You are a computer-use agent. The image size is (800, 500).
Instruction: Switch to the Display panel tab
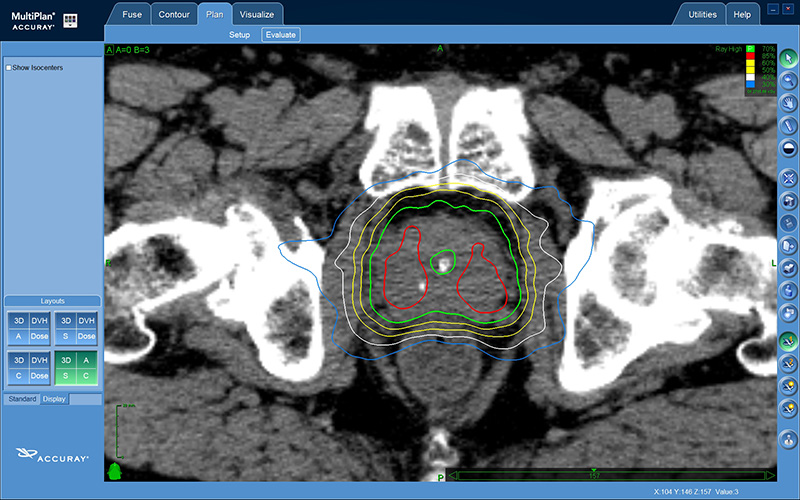coord(54,399)
